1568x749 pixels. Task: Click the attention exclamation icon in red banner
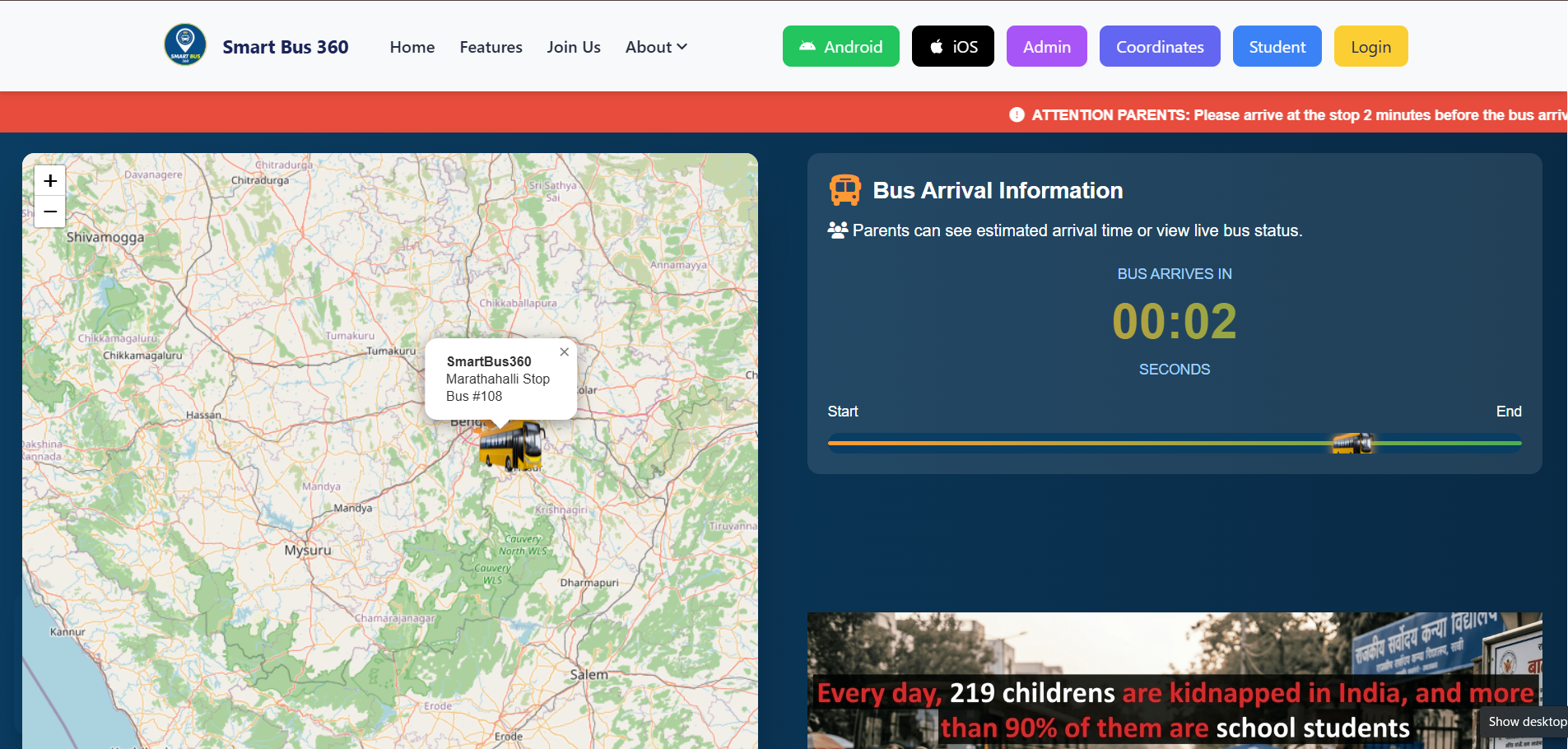pyautogui.click(x=1017, y=115)
